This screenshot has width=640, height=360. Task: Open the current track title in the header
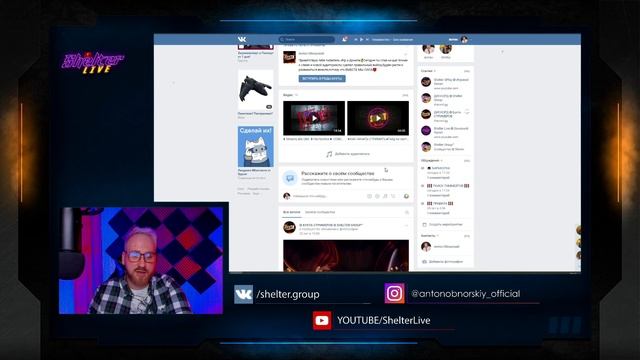392,40
